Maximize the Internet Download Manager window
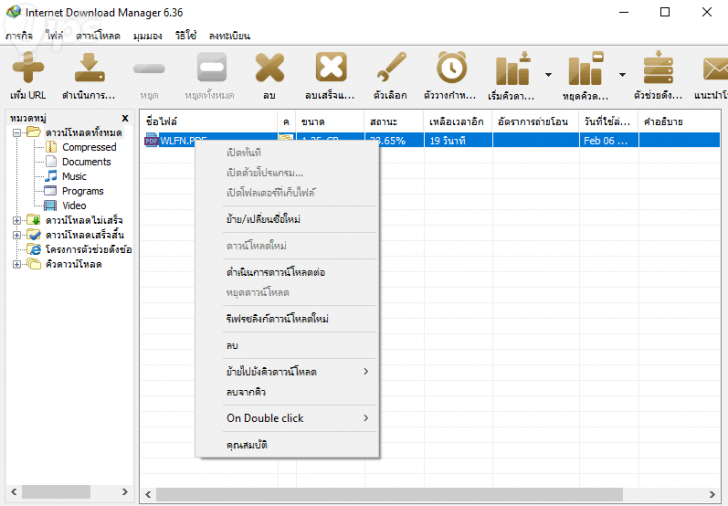Screen dimensions: 728x506 point(665,12)
